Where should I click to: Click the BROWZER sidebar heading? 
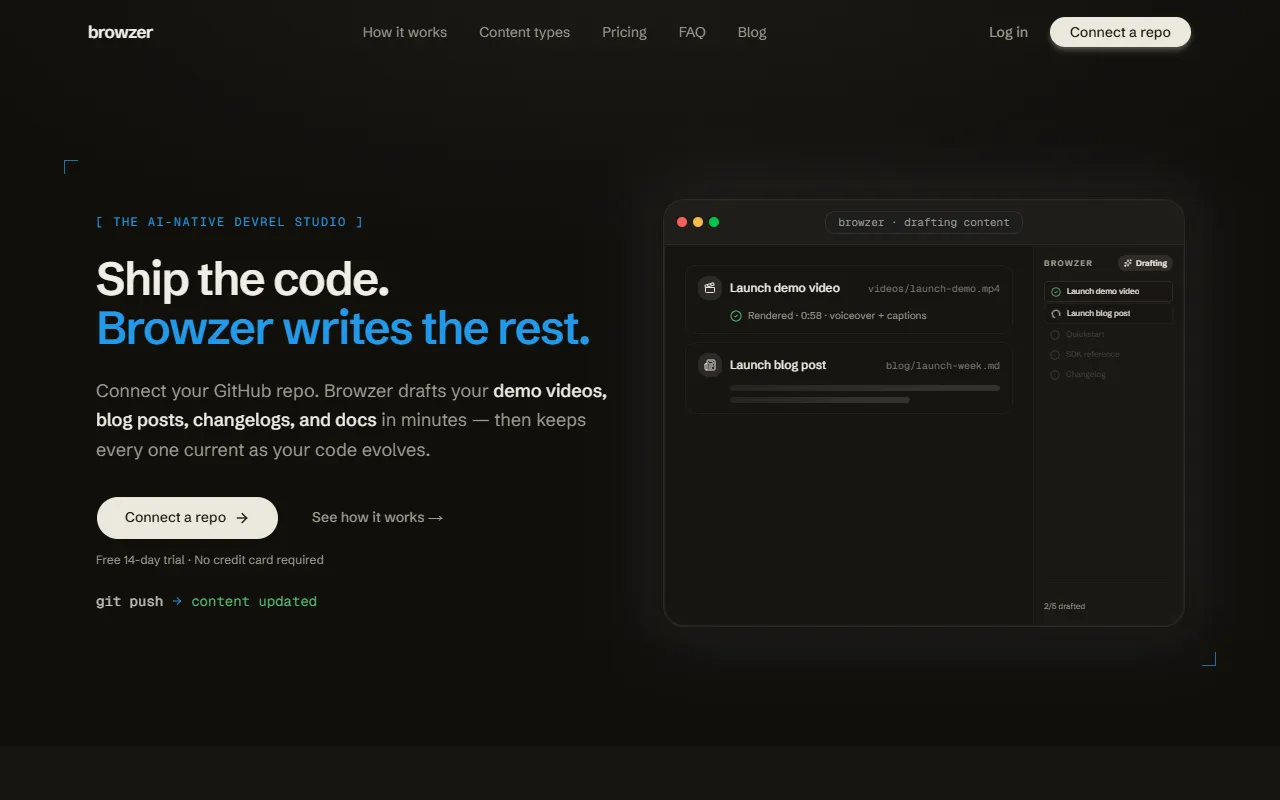(1068, 263)
